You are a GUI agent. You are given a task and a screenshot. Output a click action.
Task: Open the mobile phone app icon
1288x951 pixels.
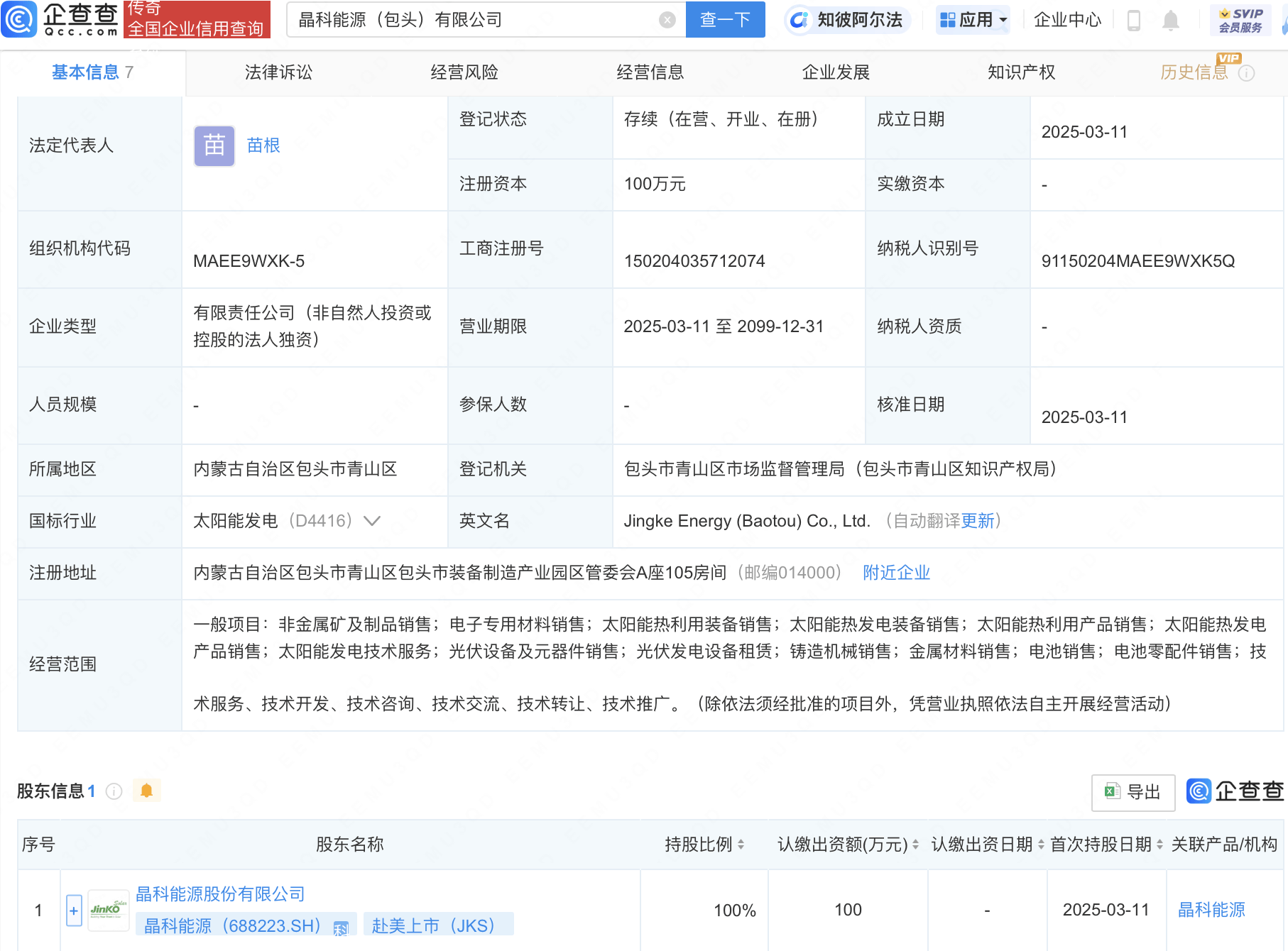[x=1134, y=20]
